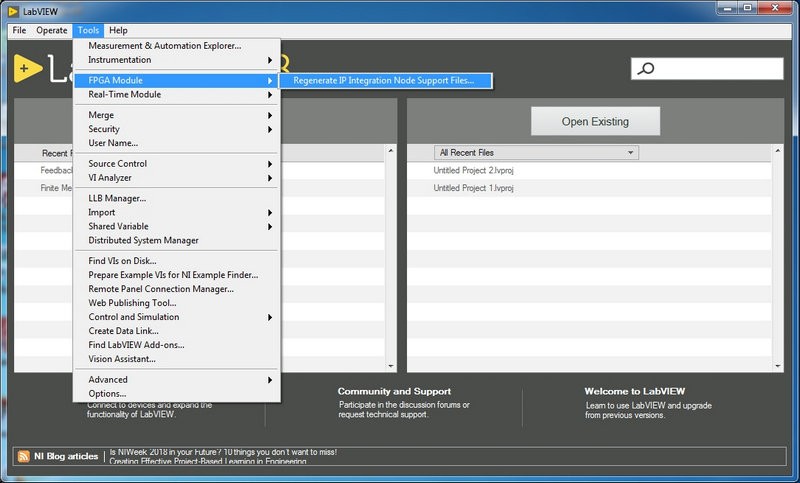Launch Vision Assistant from the menu
Screen dimensions: 800x483
pyautogui.click(x=122, y=359)
